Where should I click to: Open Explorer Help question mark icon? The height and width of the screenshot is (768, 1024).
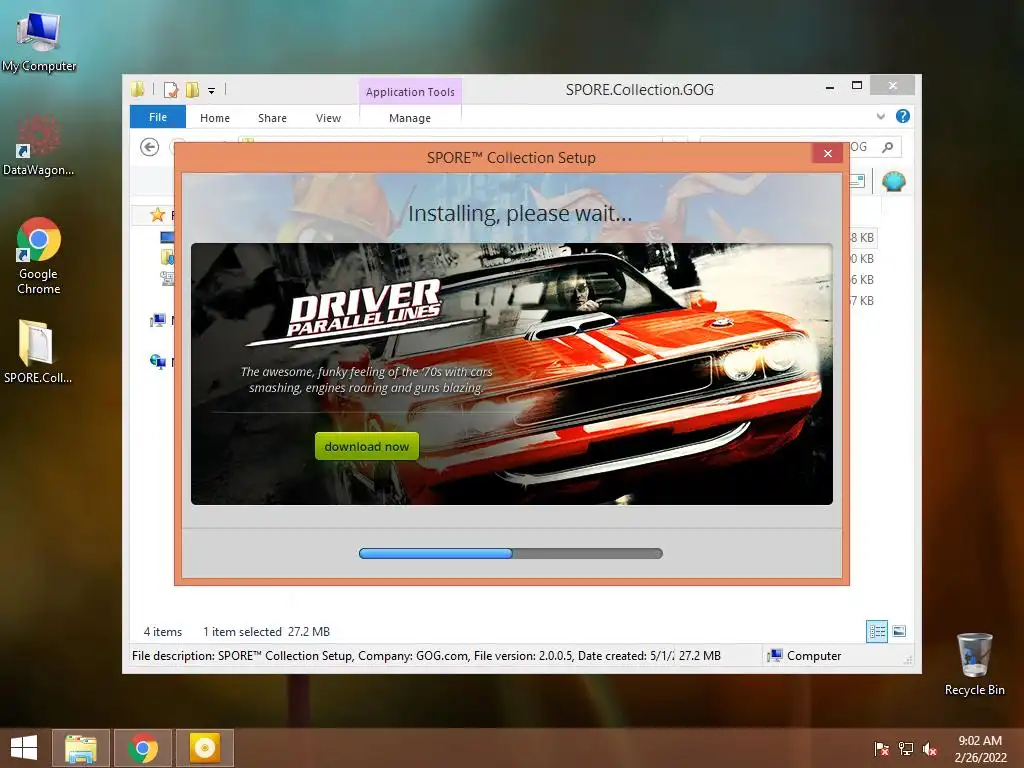click(903, 116)
